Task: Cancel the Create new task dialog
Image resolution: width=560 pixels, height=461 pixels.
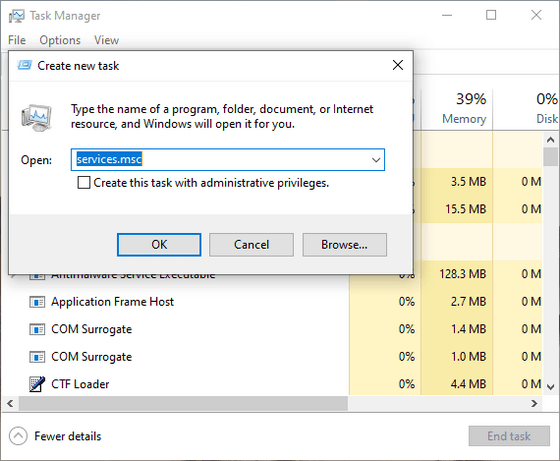Action: [251, 245]
